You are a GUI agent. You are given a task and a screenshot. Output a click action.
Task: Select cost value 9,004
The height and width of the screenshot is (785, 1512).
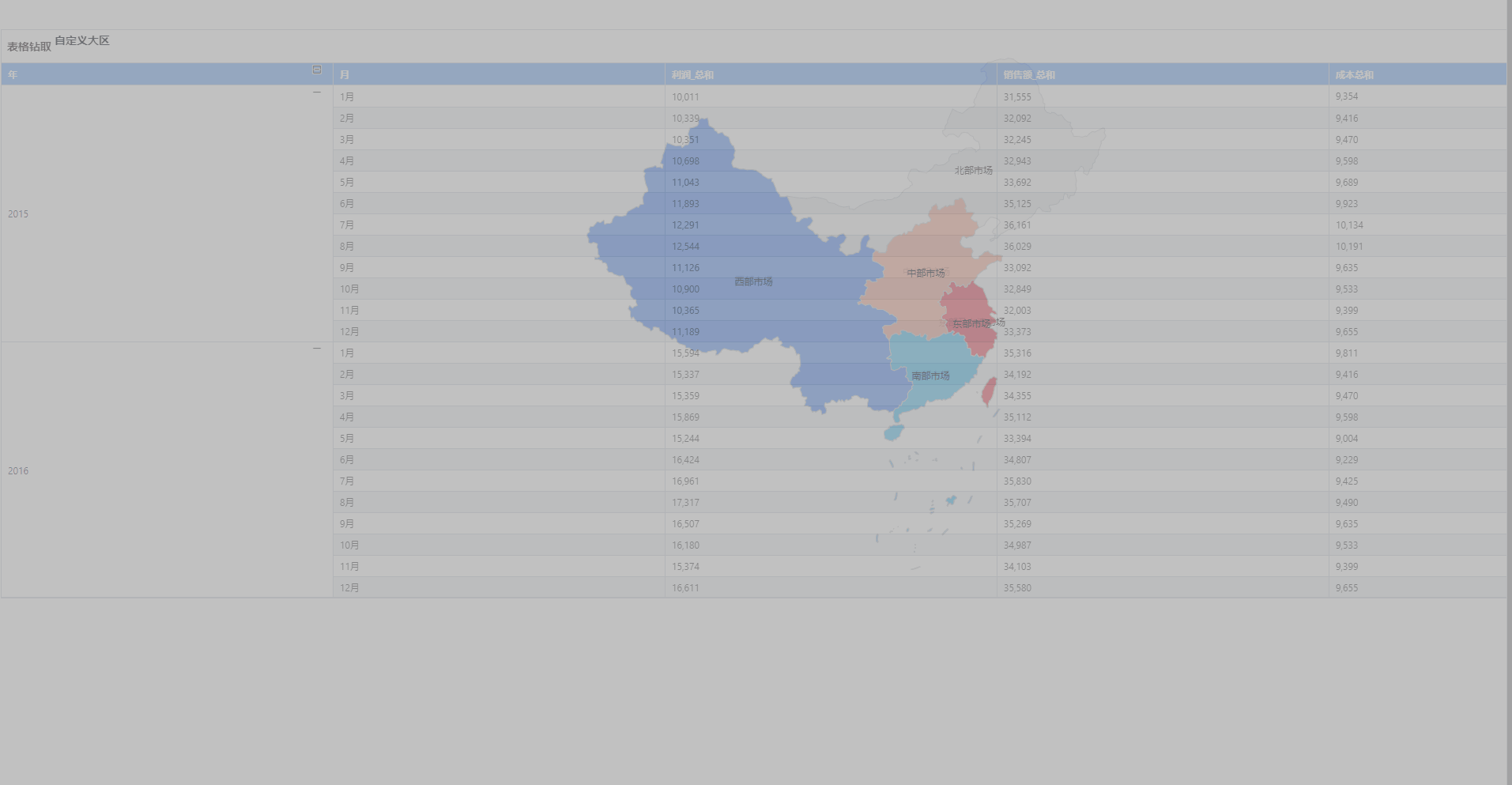(1347, 439)
